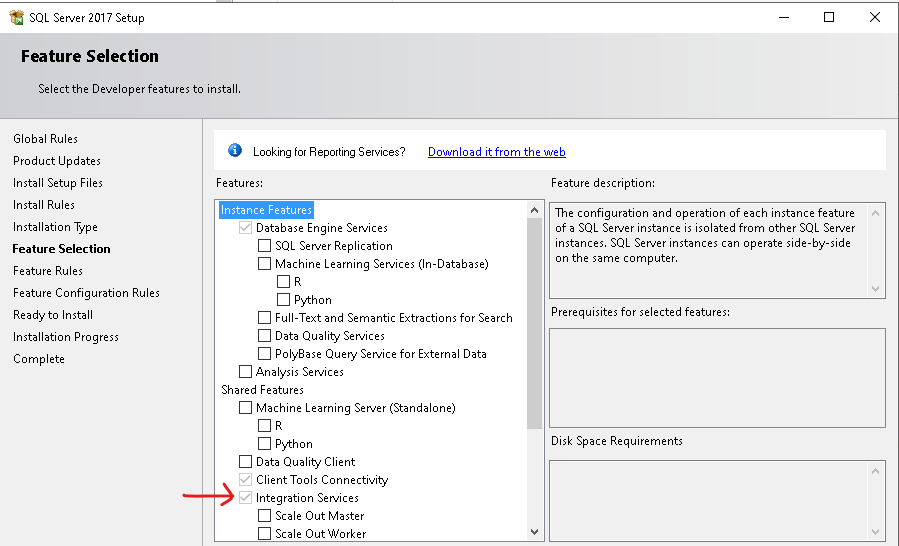
Task: Check Machine Learning Services (In-Database)
Action: 265,264
